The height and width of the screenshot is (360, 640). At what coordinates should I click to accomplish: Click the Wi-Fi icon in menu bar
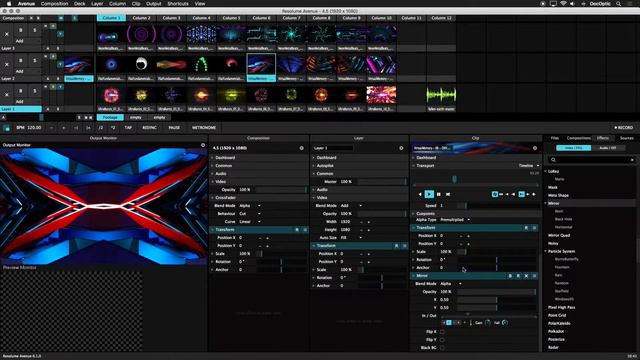point(563,4)
